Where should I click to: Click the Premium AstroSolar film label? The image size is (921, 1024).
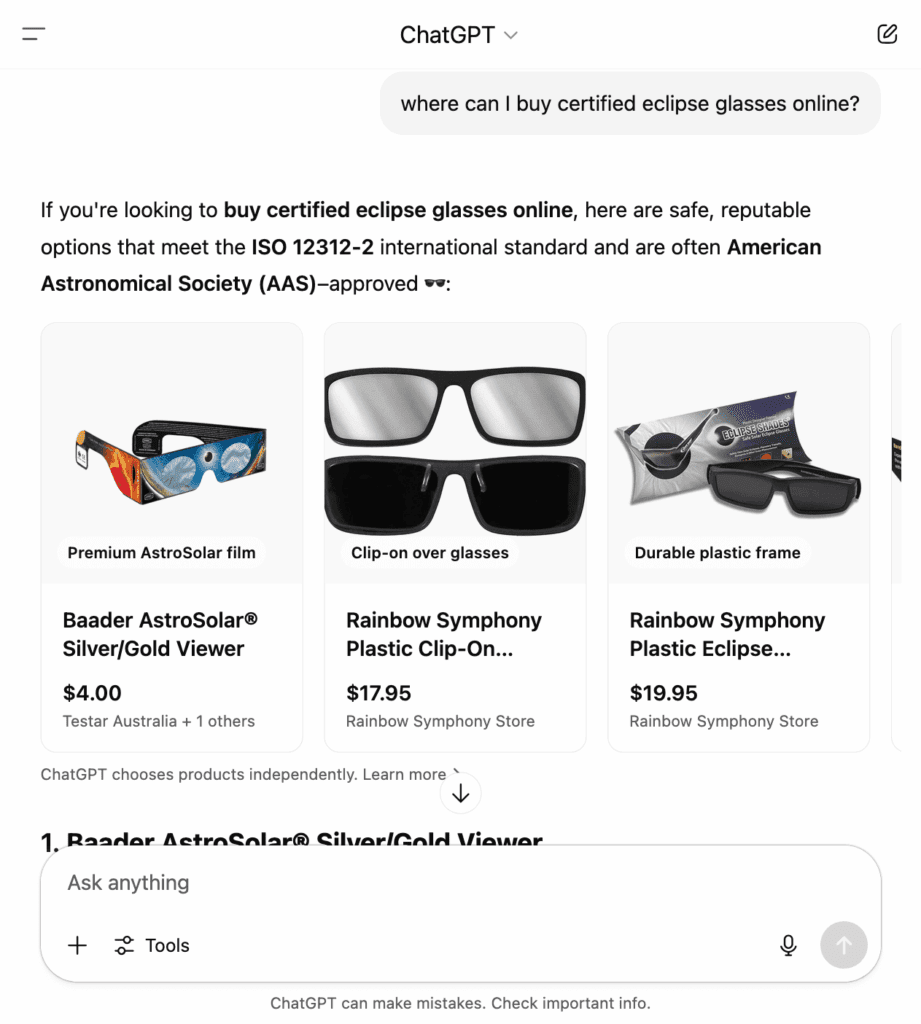pyautogui.click(x=161, y=552)
